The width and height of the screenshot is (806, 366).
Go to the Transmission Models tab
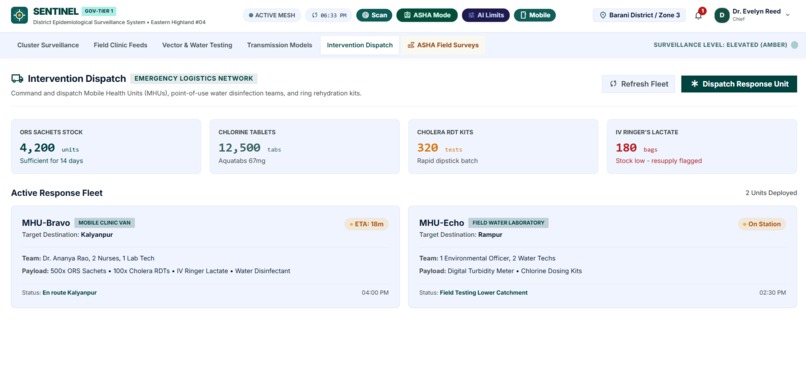pos(279,45)
